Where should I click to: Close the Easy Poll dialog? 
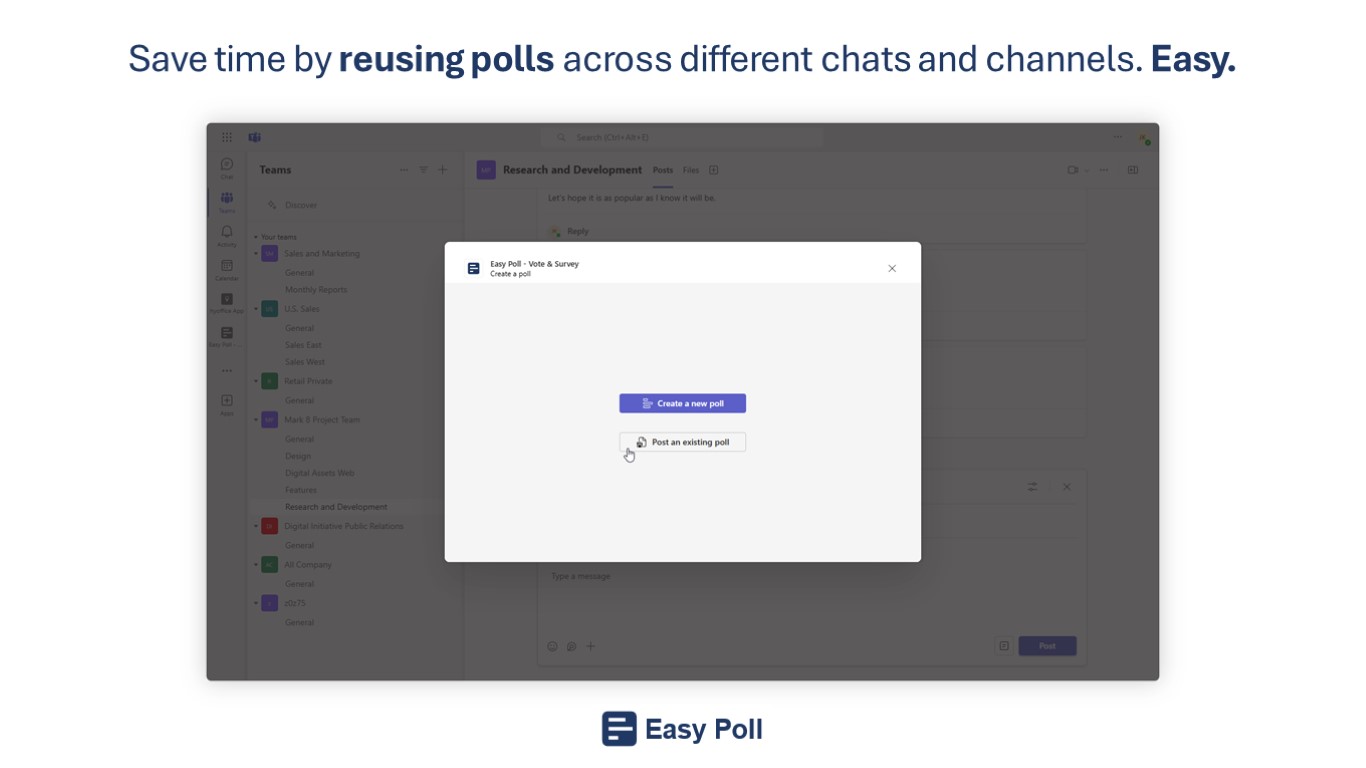click(x=892, y=268)
